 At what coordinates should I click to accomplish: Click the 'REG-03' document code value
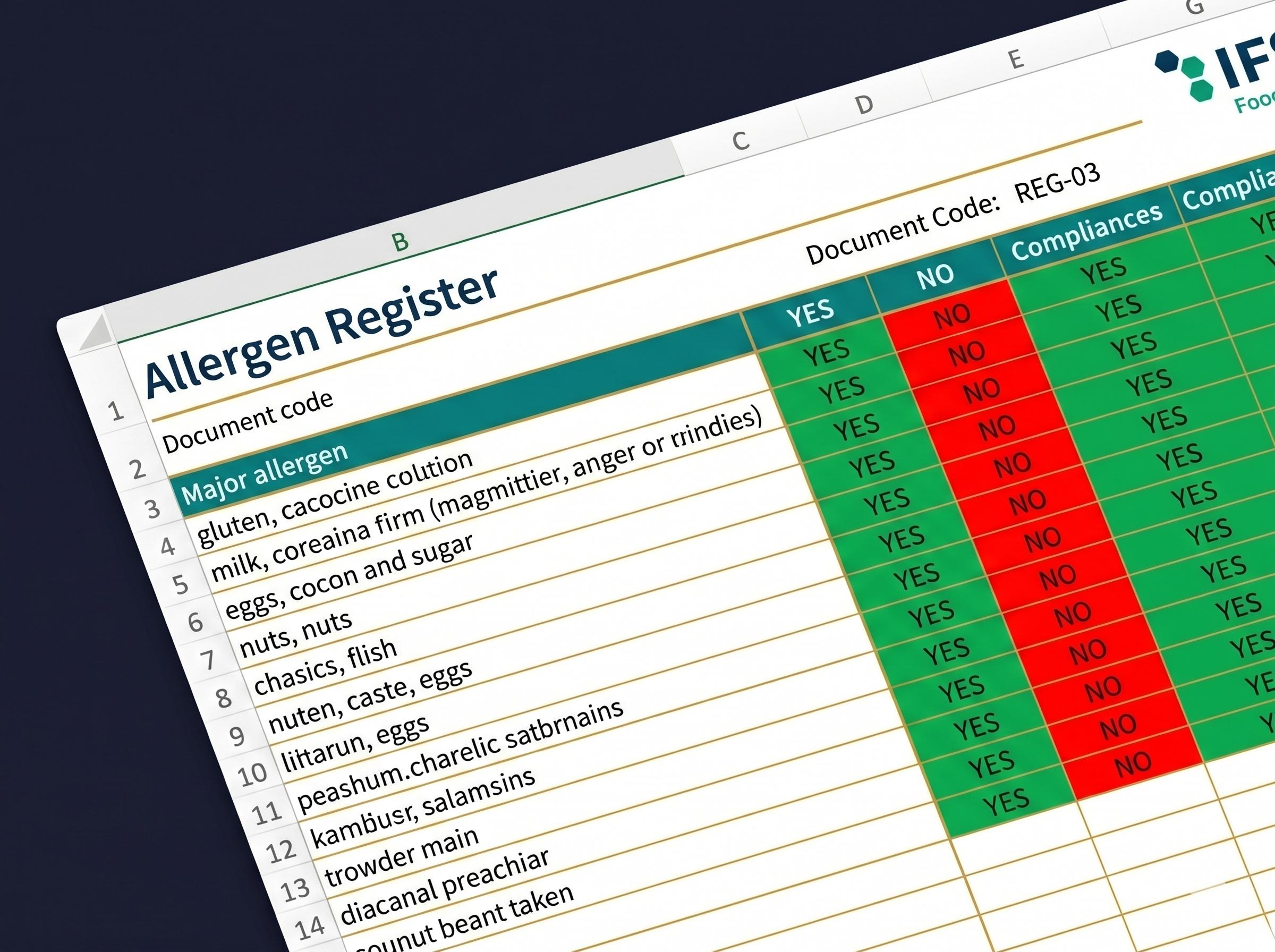point(1057,183)
